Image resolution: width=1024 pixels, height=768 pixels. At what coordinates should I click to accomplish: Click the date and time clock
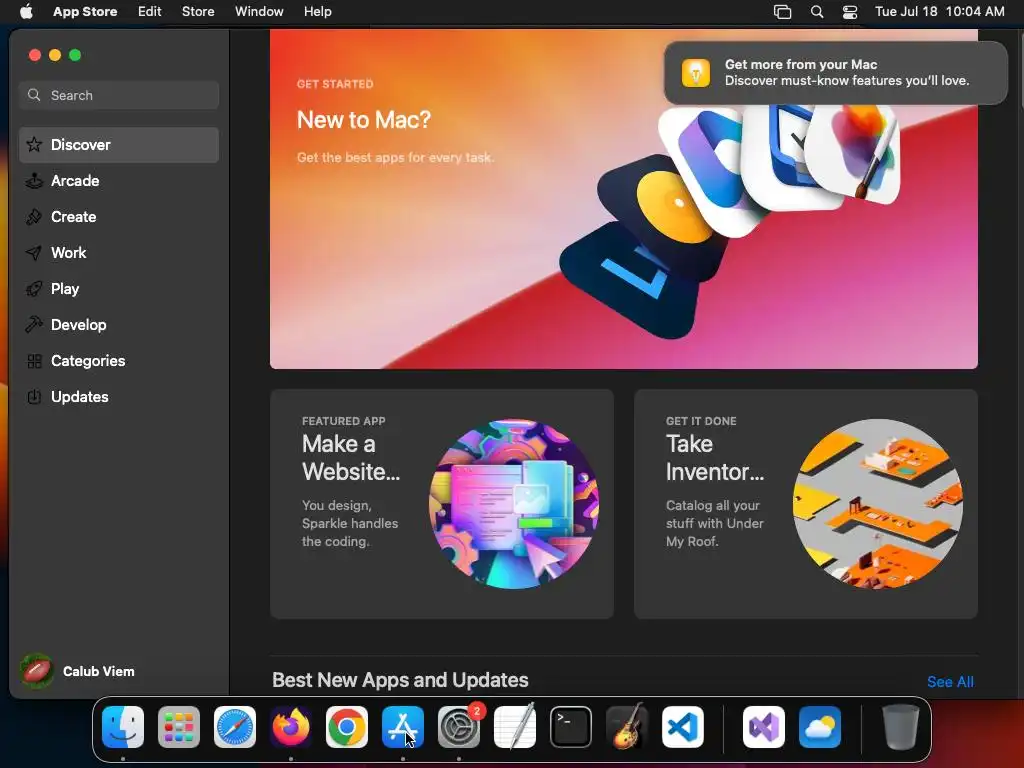pos(940,12)
